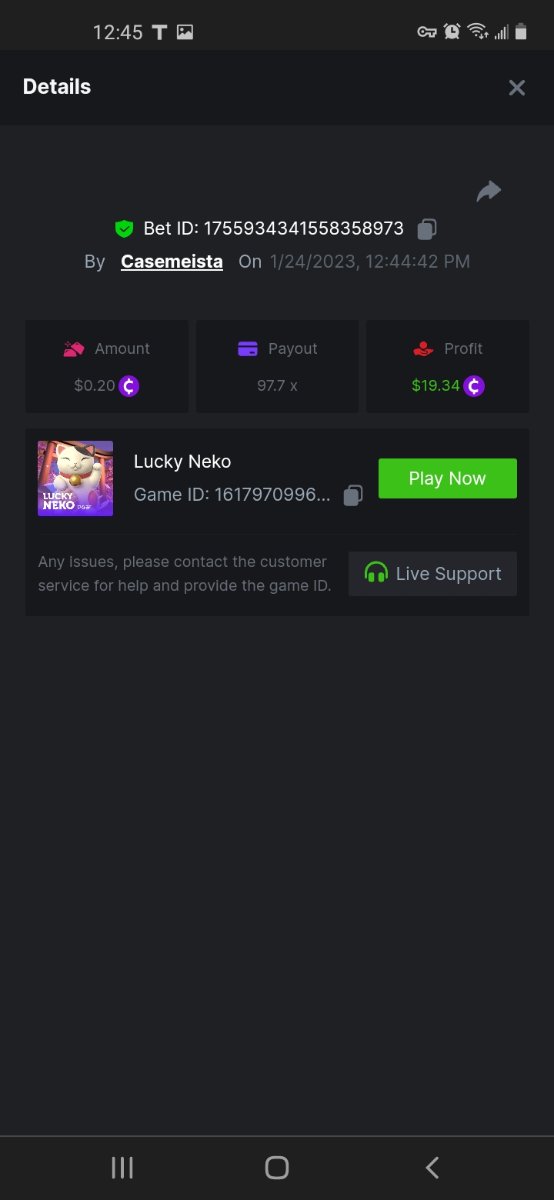The height and width of the screenshot is (1200, 554).
Task: Copy the Game ID number
Action: click(353, 495)
